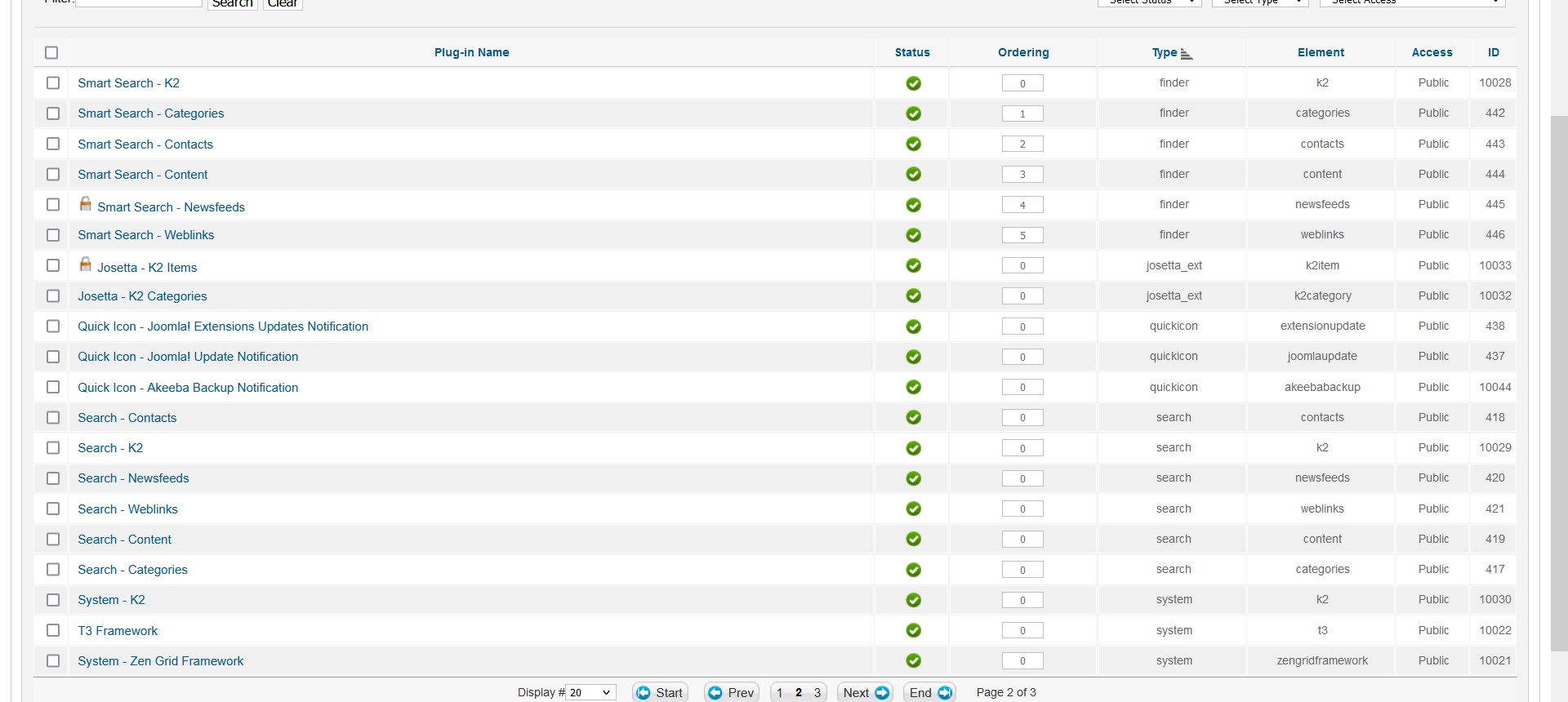This screenshot has height=702, width=1568.
Task: Open the System - K2 plugin link
Action: [x=111, y=600]
